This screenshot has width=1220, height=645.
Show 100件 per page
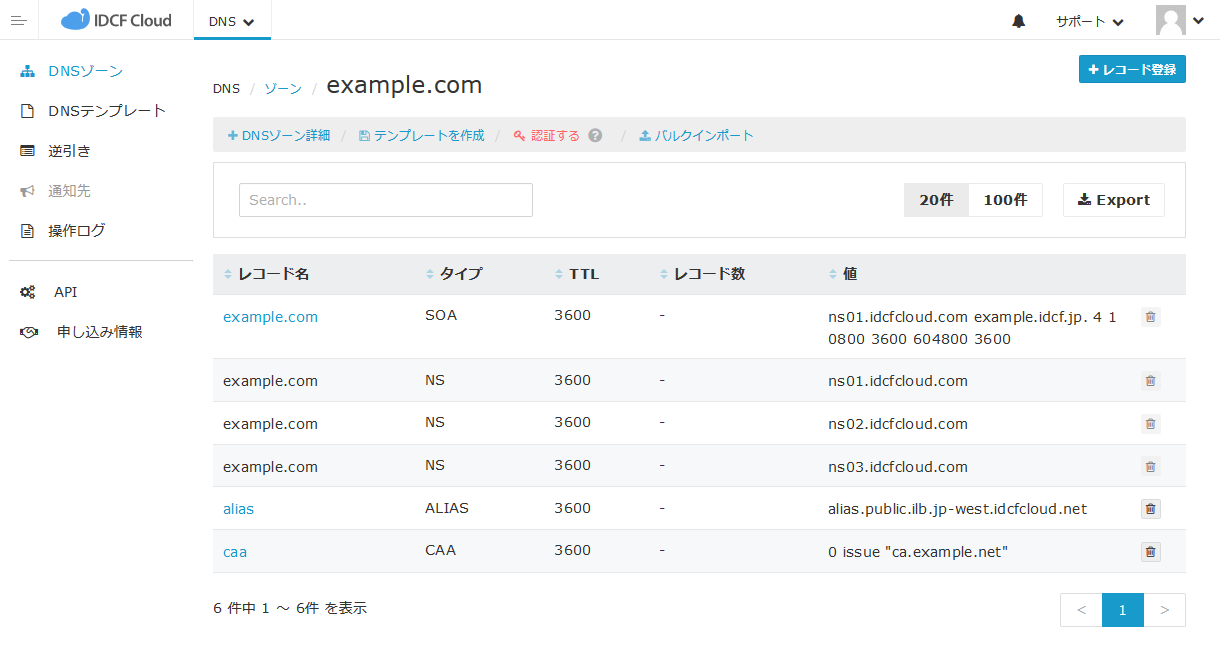point(1005,200)
